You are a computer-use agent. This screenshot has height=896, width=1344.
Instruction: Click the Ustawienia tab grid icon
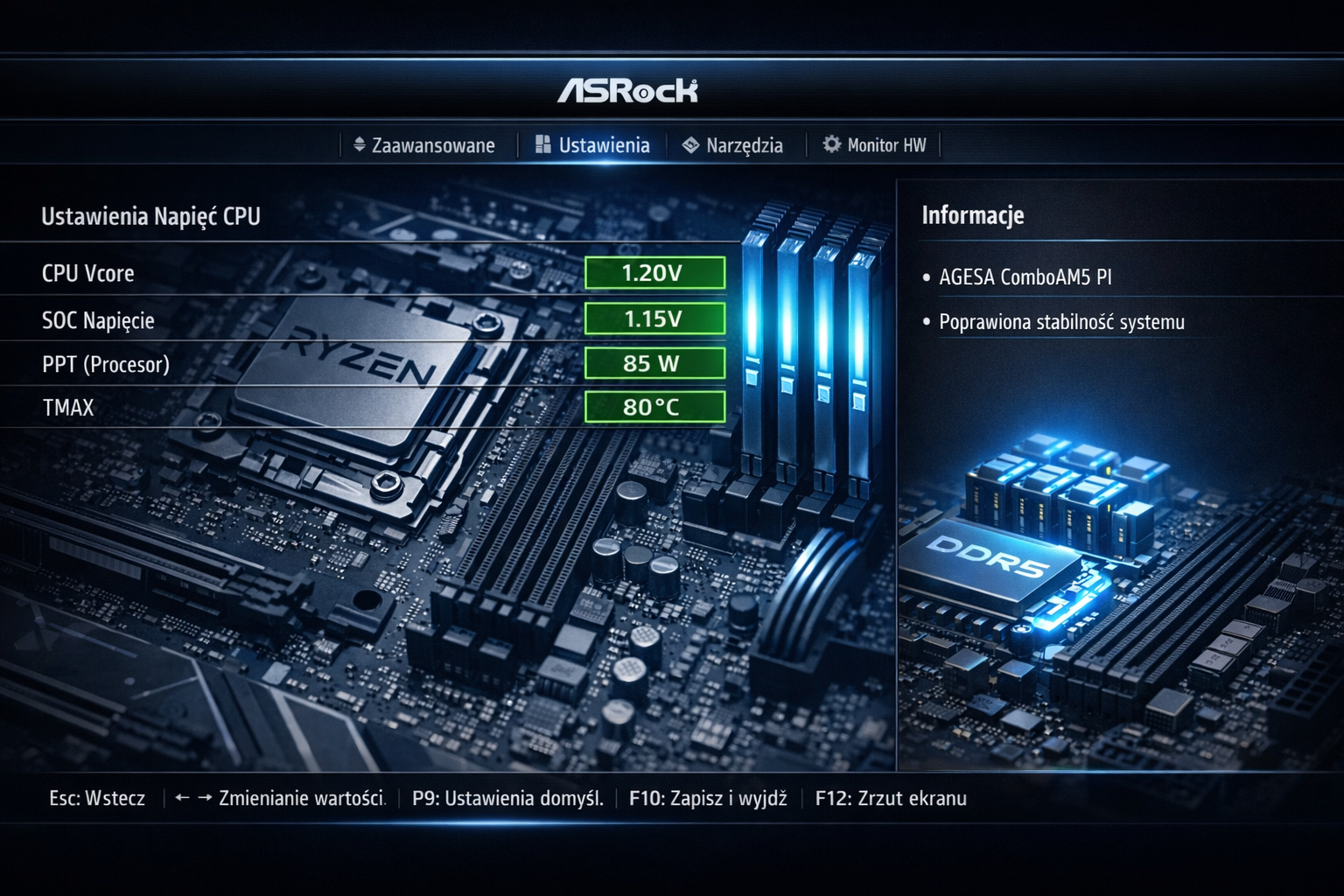[542, 144]
